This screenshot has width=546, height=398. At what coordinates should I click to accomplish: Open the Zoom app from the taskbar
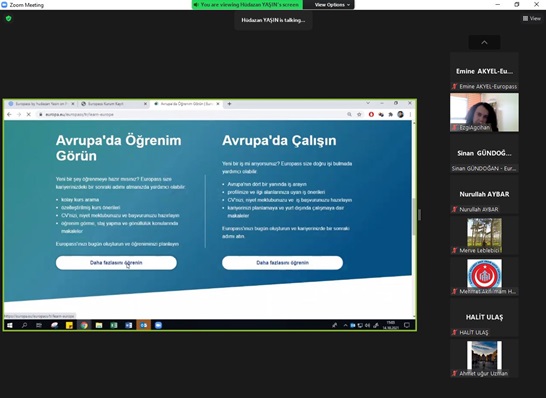pos(158,325)
